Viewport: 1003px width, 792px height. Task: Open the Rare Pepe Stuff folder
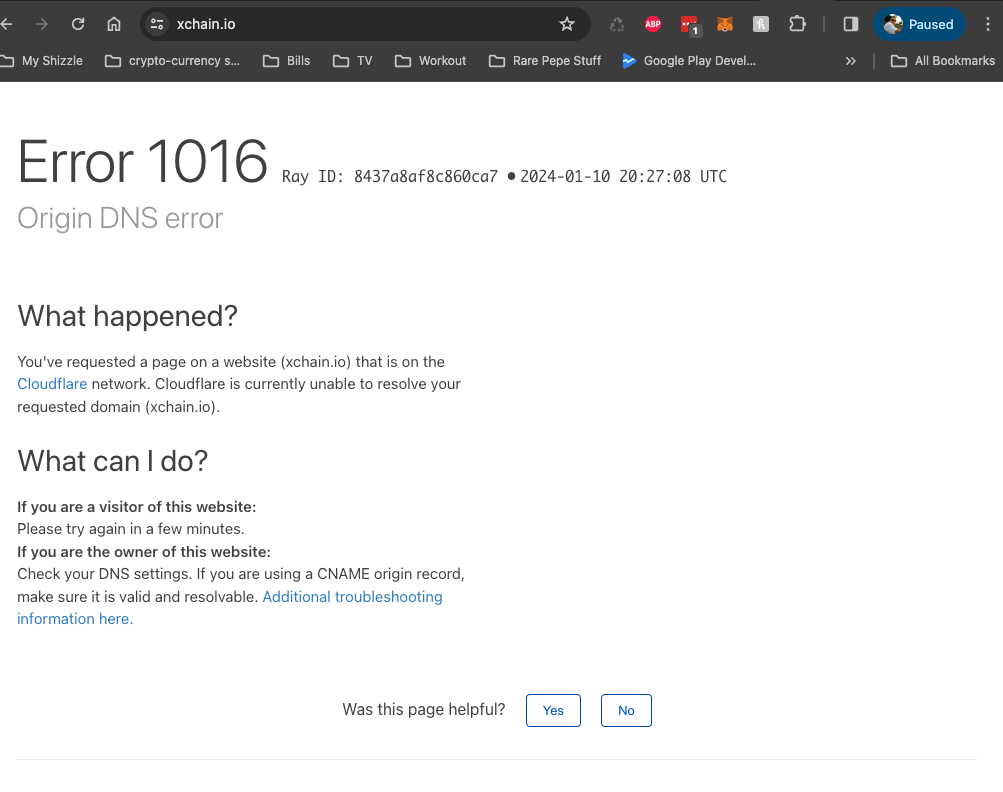pyautogui.click(x=545, y=61)
